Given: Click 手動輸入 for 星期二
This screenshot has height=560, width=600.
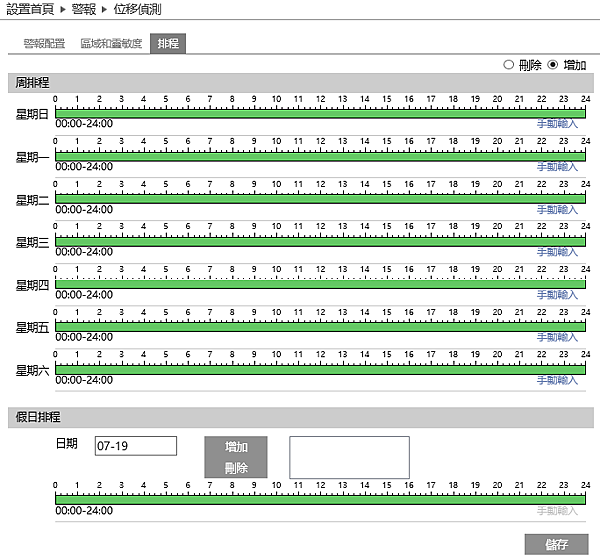Looking at the screenshot, I should pos(557,209).
